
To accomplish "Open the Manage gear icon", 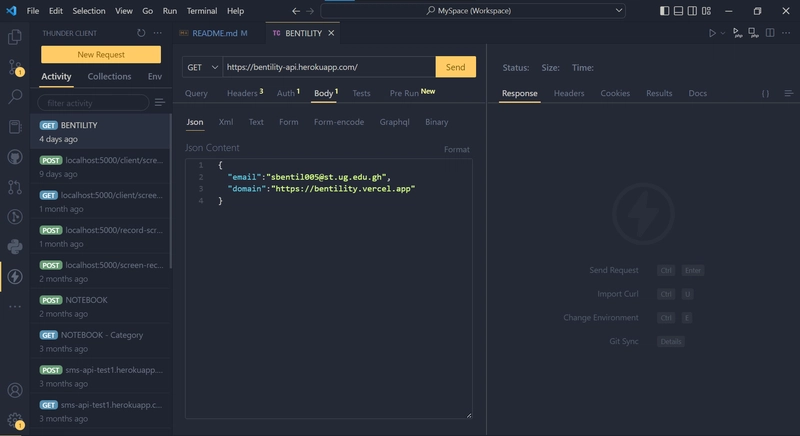I will (15, 420).
